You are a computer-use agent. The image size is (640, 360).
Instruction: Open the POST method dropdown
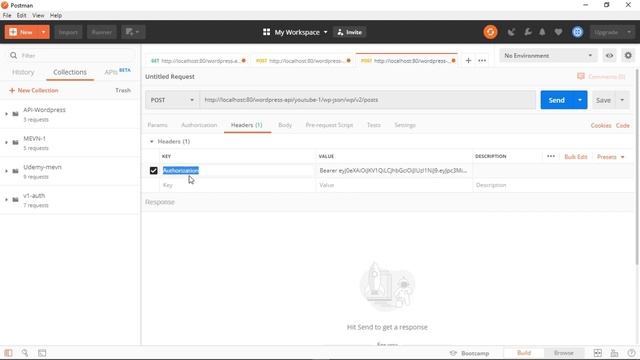pos(172,100)
